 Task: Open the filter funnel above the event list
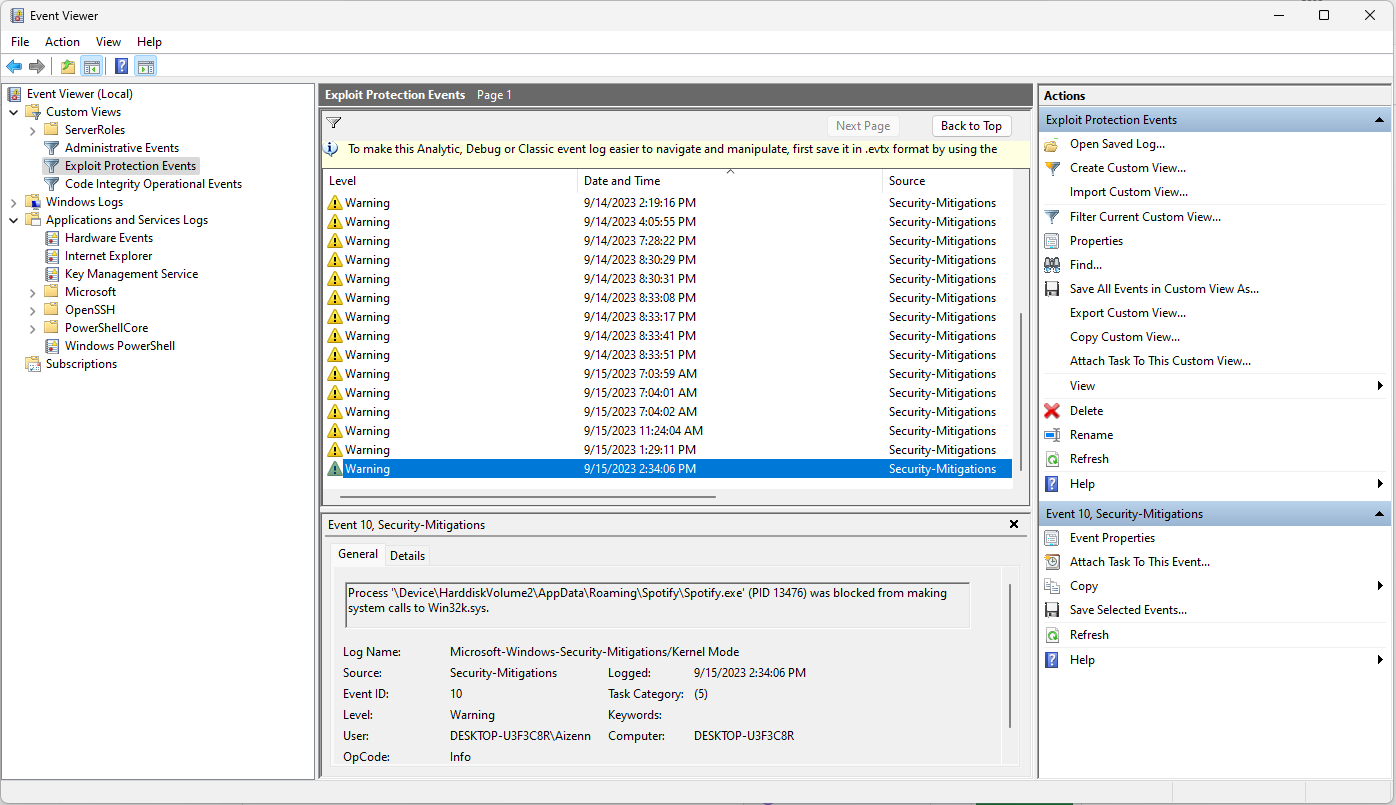coord(334,123)
